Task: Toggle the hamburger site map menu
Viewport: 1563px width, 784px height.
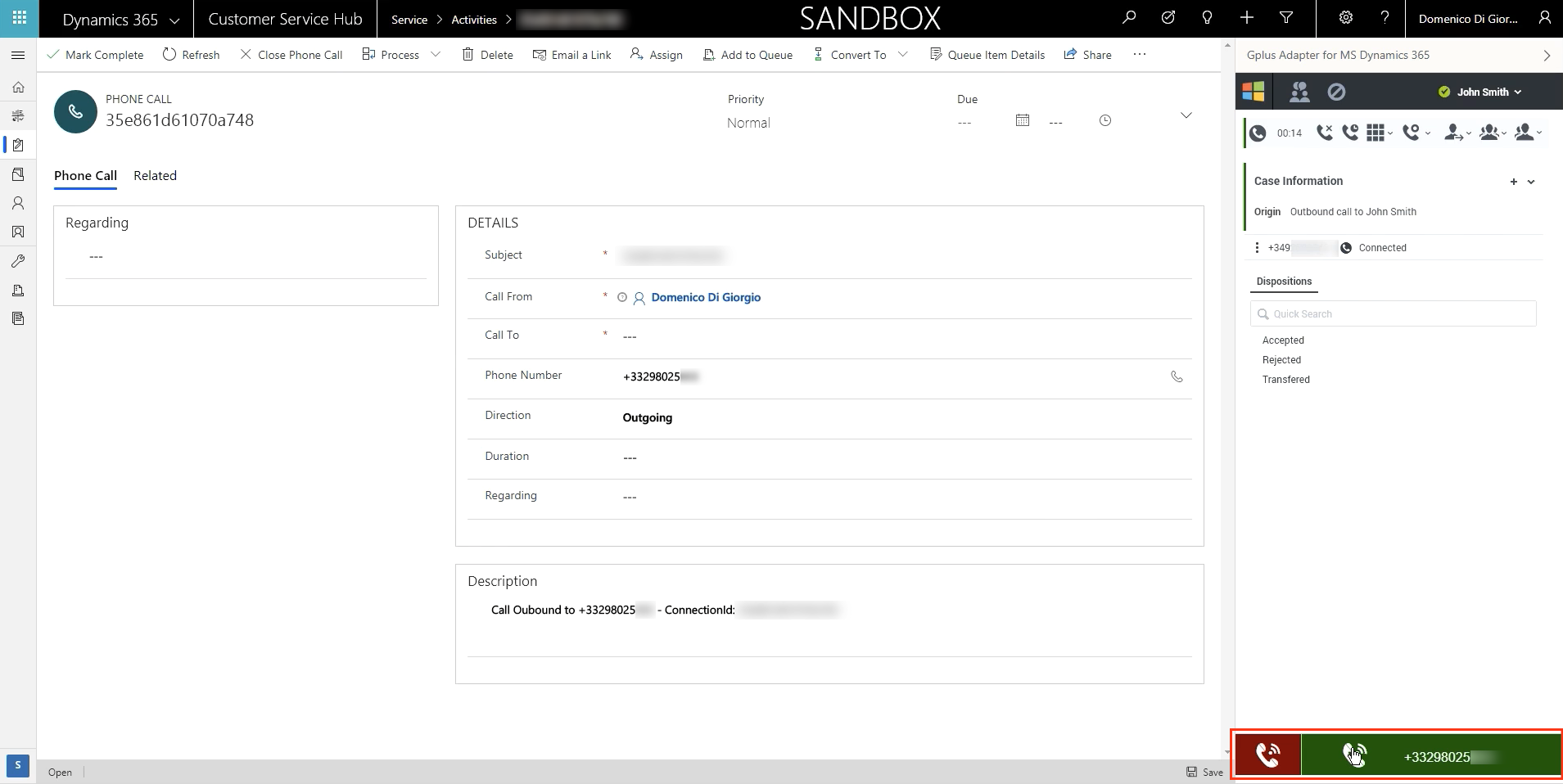Action: point(18,55)
